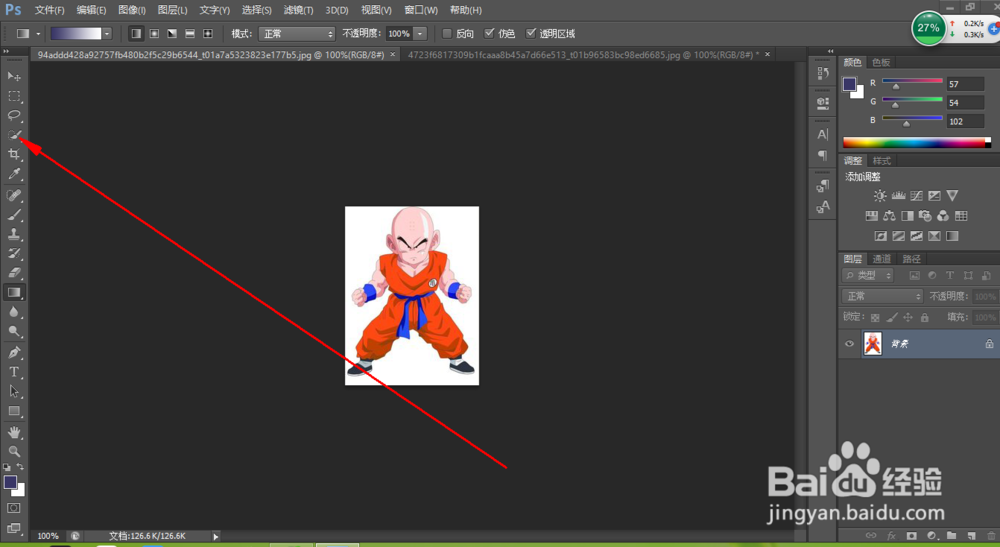Open the 不透明度 opacity dropdown arrow

point(420,34)
